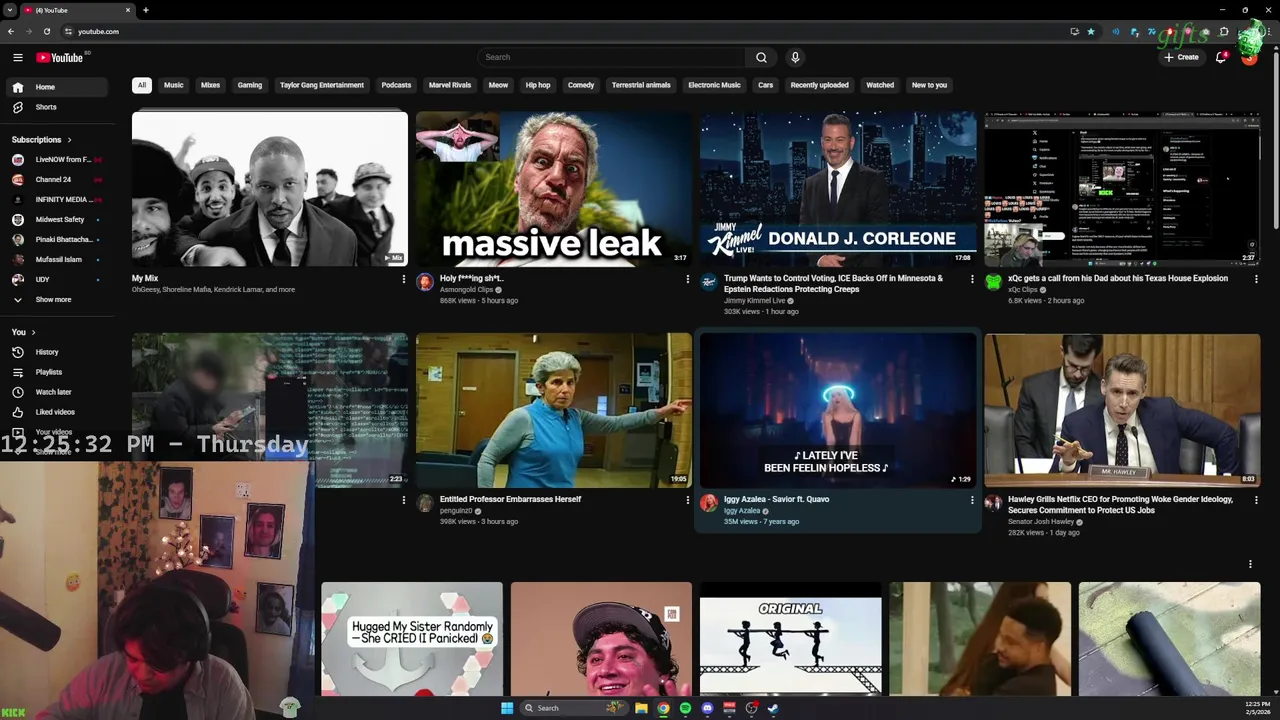This screenshot has width=1280, height=720.
Task: Open menu for Iggy Azalea Savior video
Action: (972, 500)
